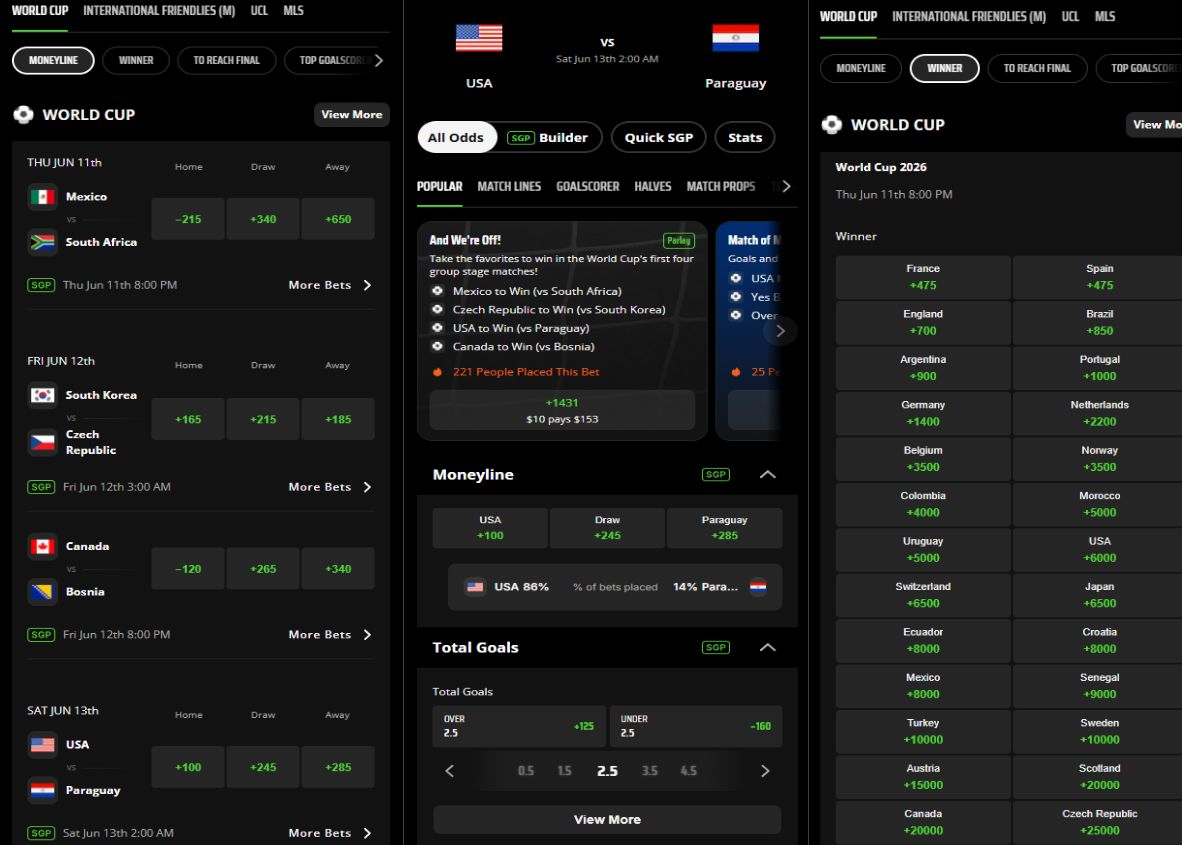This screenshot has height=845, width=1182.
Task: Pick USA +100 in Moneyline section
Action: [x=490, y=528]
